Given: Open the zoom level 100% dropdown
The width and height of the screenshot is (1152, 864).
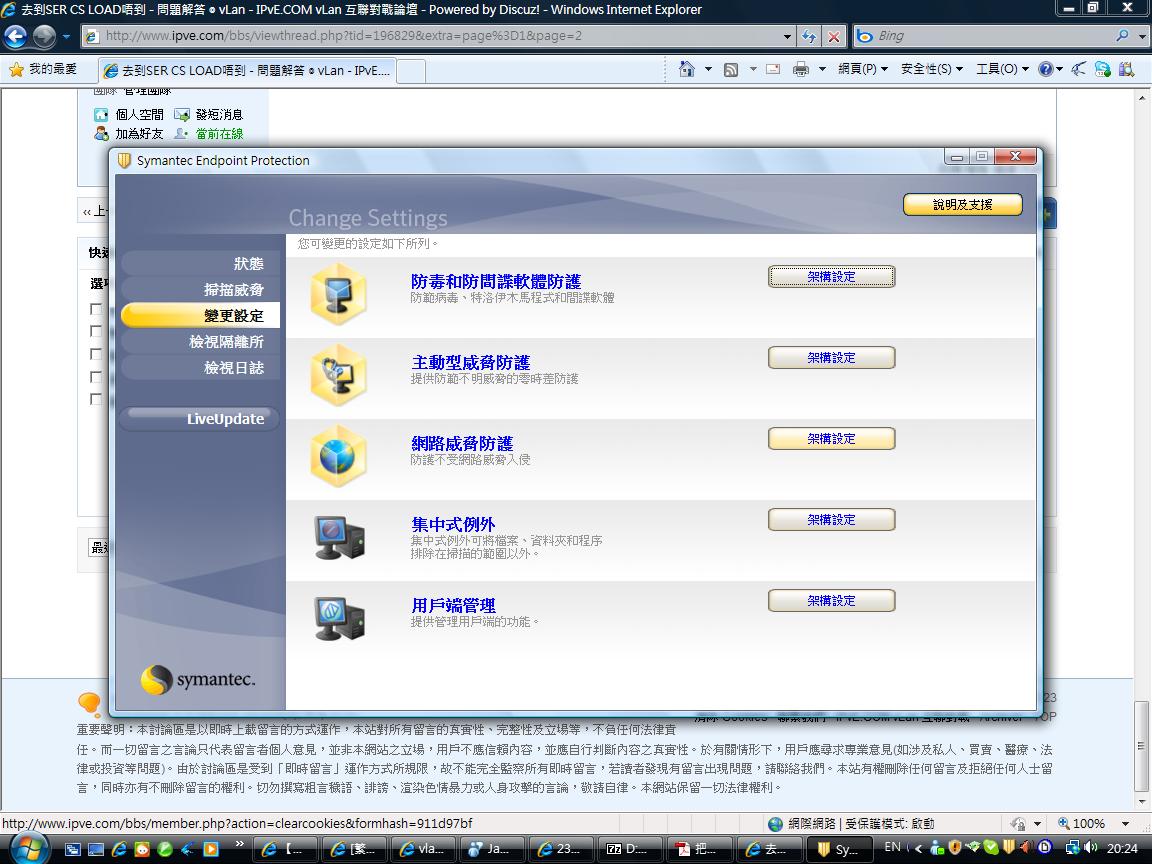Looking at the screenshot, I should [1125, 824].
